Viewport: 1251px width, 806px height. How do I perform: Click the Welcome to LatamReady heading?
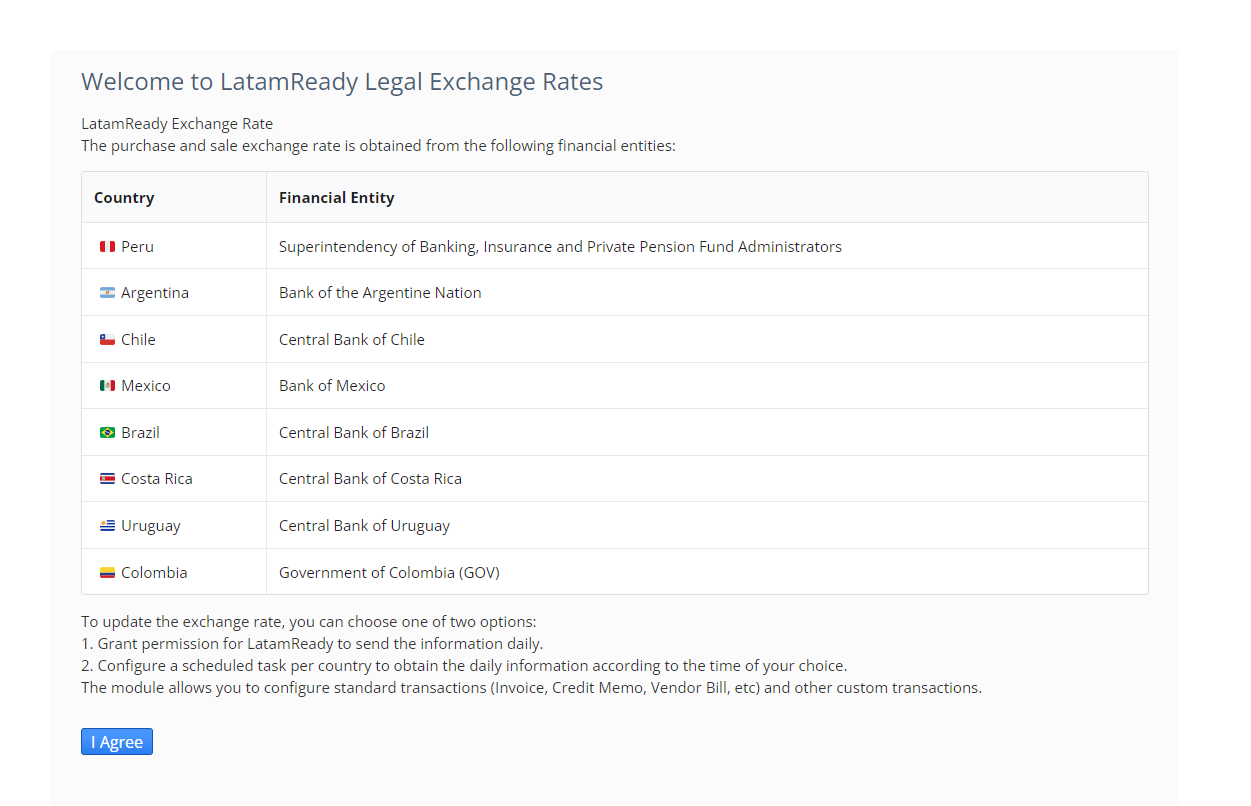pyautogui.click(x=342, y=82)
